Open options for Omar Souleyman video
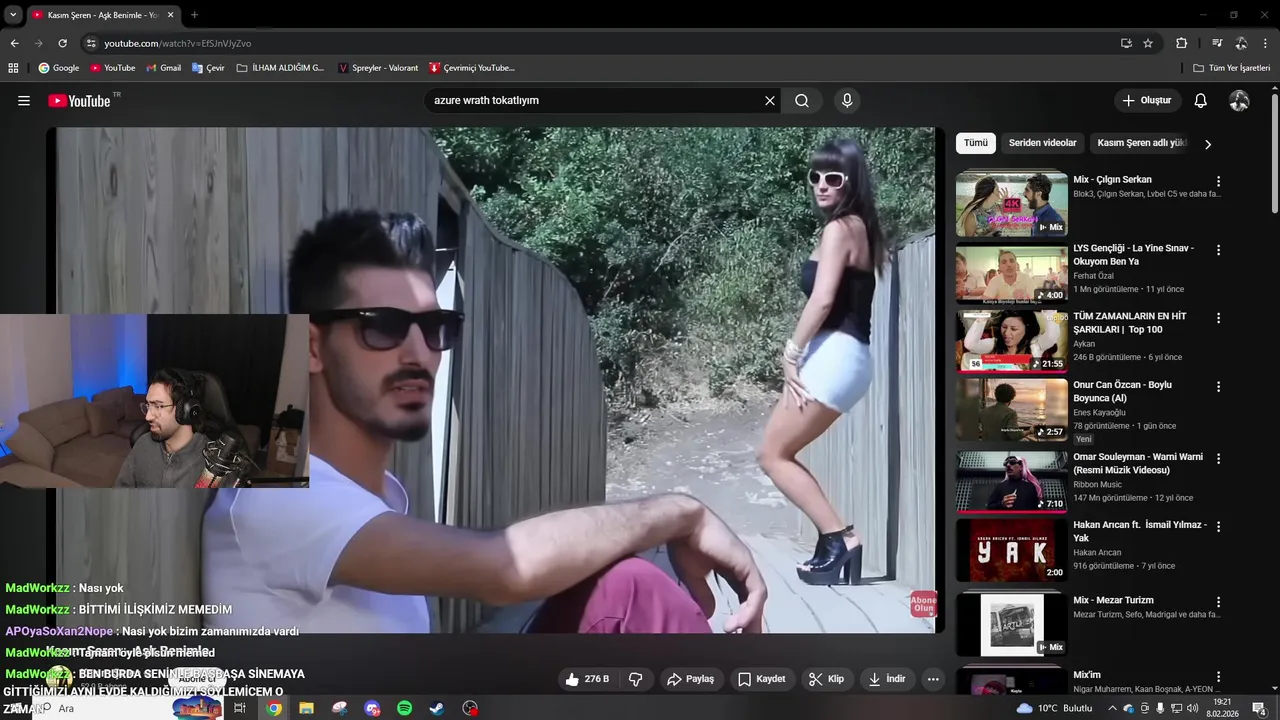 click(x=1218, y=459)
